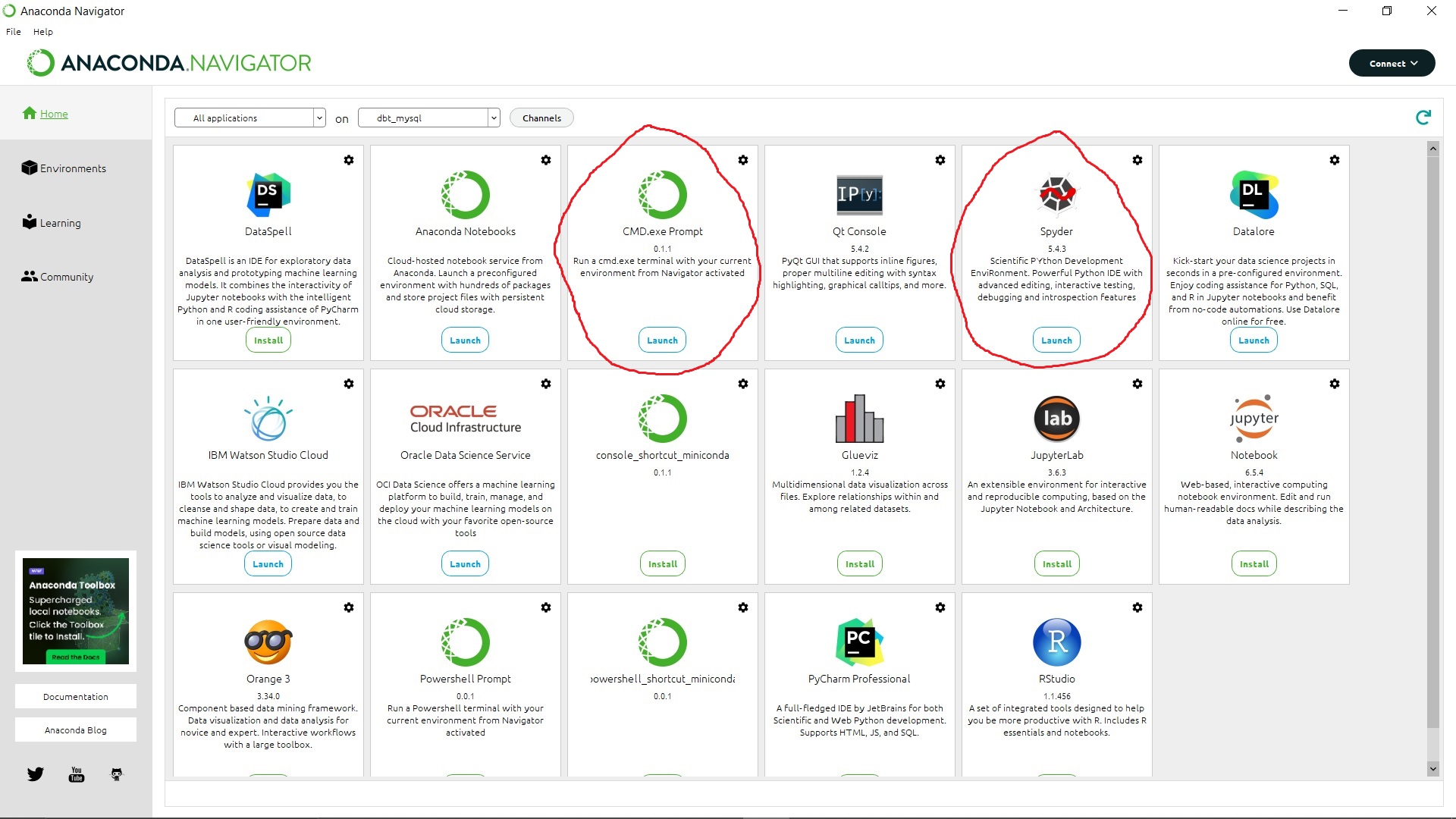Image resolution: width=1456 pixels, height=819 pixels.
Task: Expand the All applications filter dropdown
Action: [x=249, y=118]
